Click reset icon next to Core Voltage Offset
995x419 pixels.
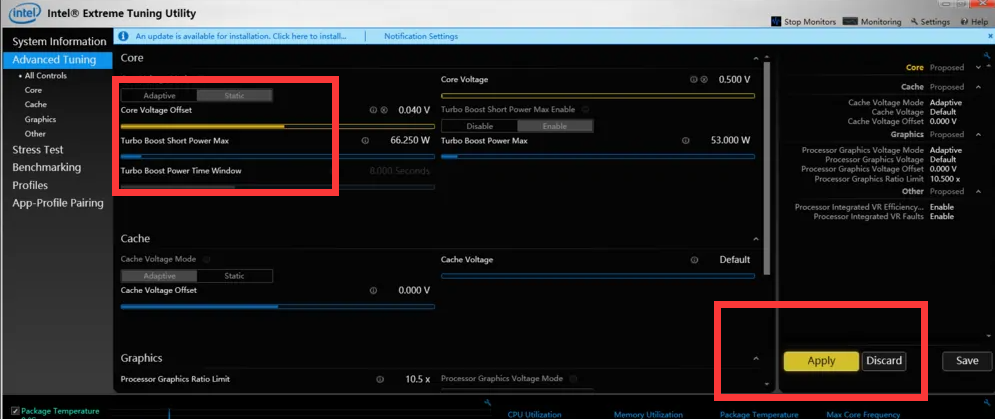click(x=384, y=110)
